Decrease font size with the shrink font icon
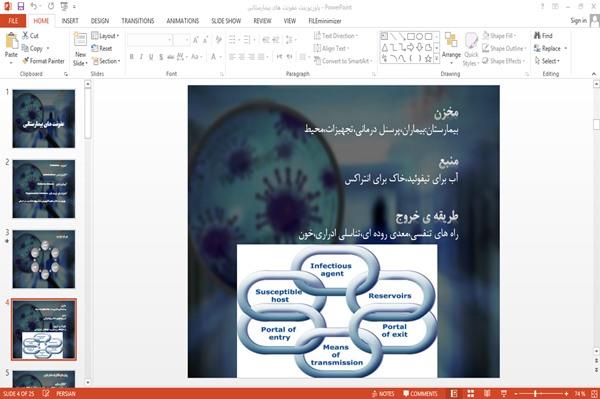The height and width of the screenshot is (399, 600). point(205,39)
